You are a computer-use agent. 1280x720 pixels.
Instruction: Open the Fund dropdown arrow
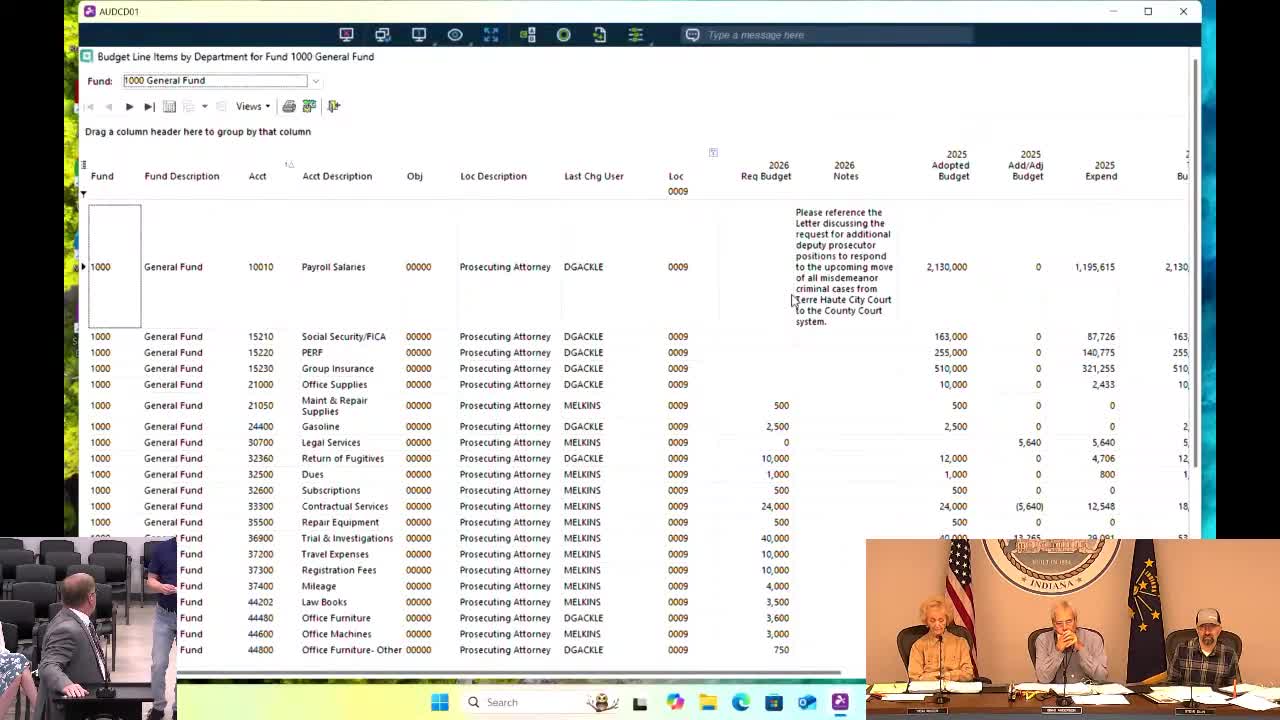pyautogui.click(x=315, y=81)
